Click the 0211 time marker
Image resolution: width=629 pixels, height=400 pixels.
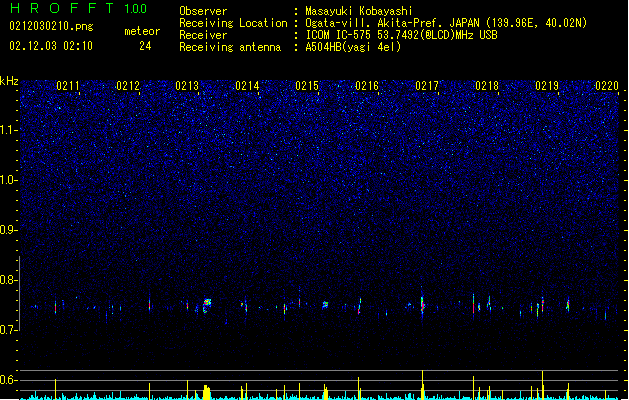coord(68,86)
